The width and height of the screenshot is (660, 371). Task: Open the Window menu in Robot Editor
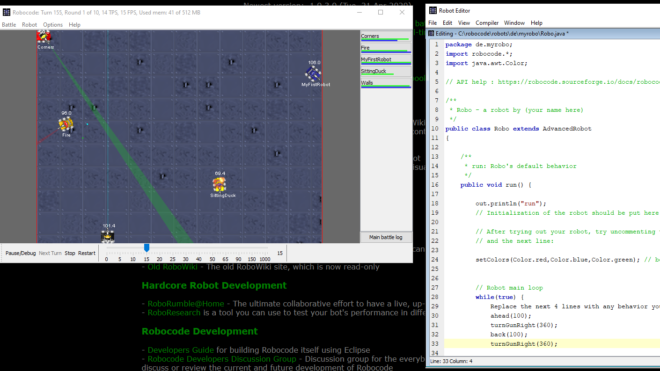(514, 23)
